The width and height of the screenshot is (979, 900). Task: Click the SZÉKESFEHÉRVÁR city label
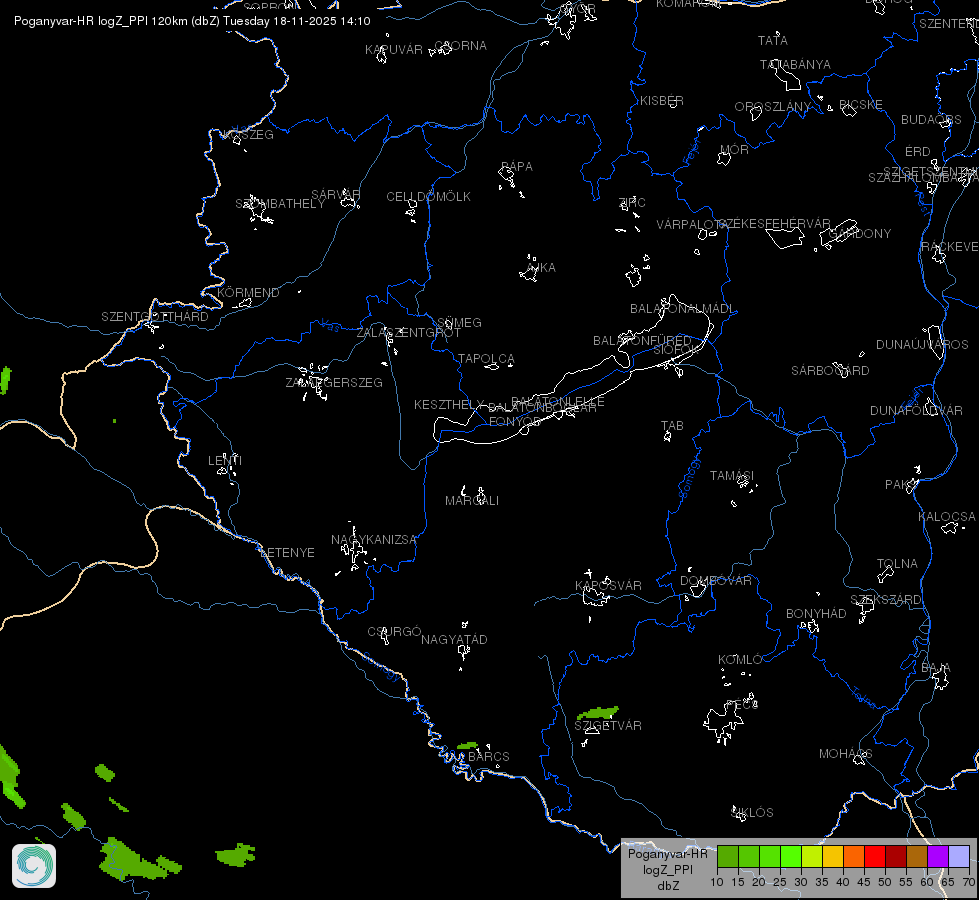click(x=774, y=224)
